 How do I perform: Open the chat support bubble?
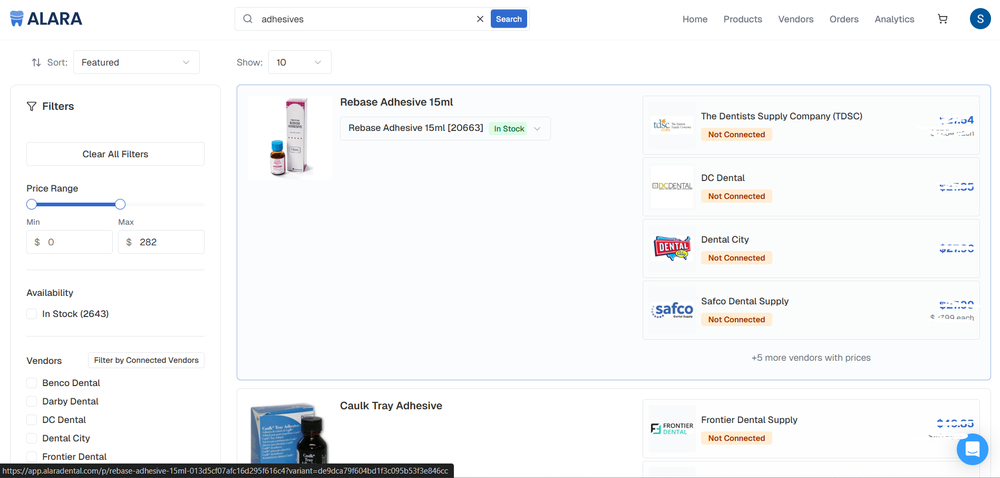point(972,449)
